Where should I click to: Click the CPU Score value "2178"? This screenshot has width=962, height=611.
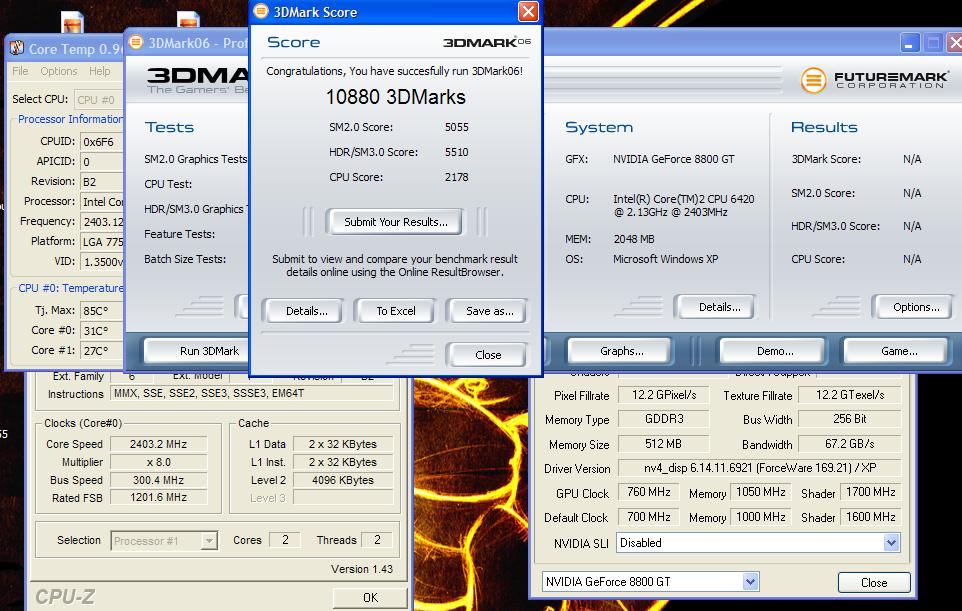tap(456, 177)
